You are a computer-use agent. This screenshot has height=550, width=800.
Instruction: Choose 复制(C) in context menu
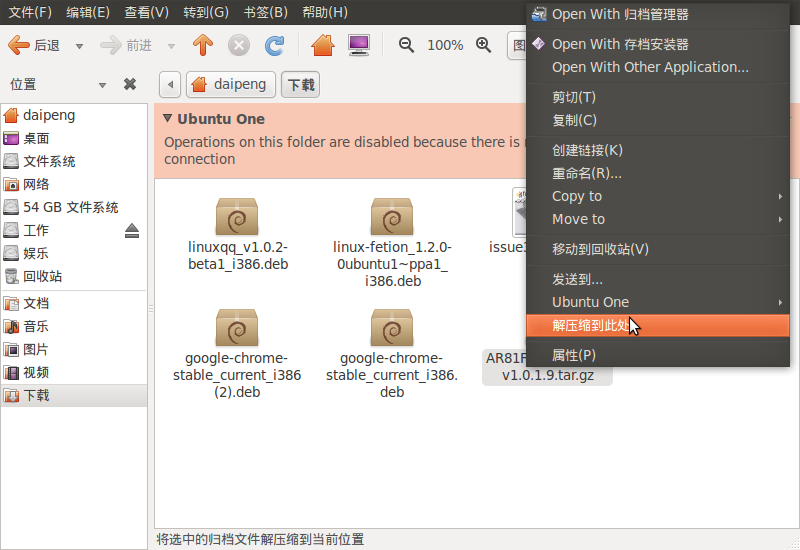[658, 120]
